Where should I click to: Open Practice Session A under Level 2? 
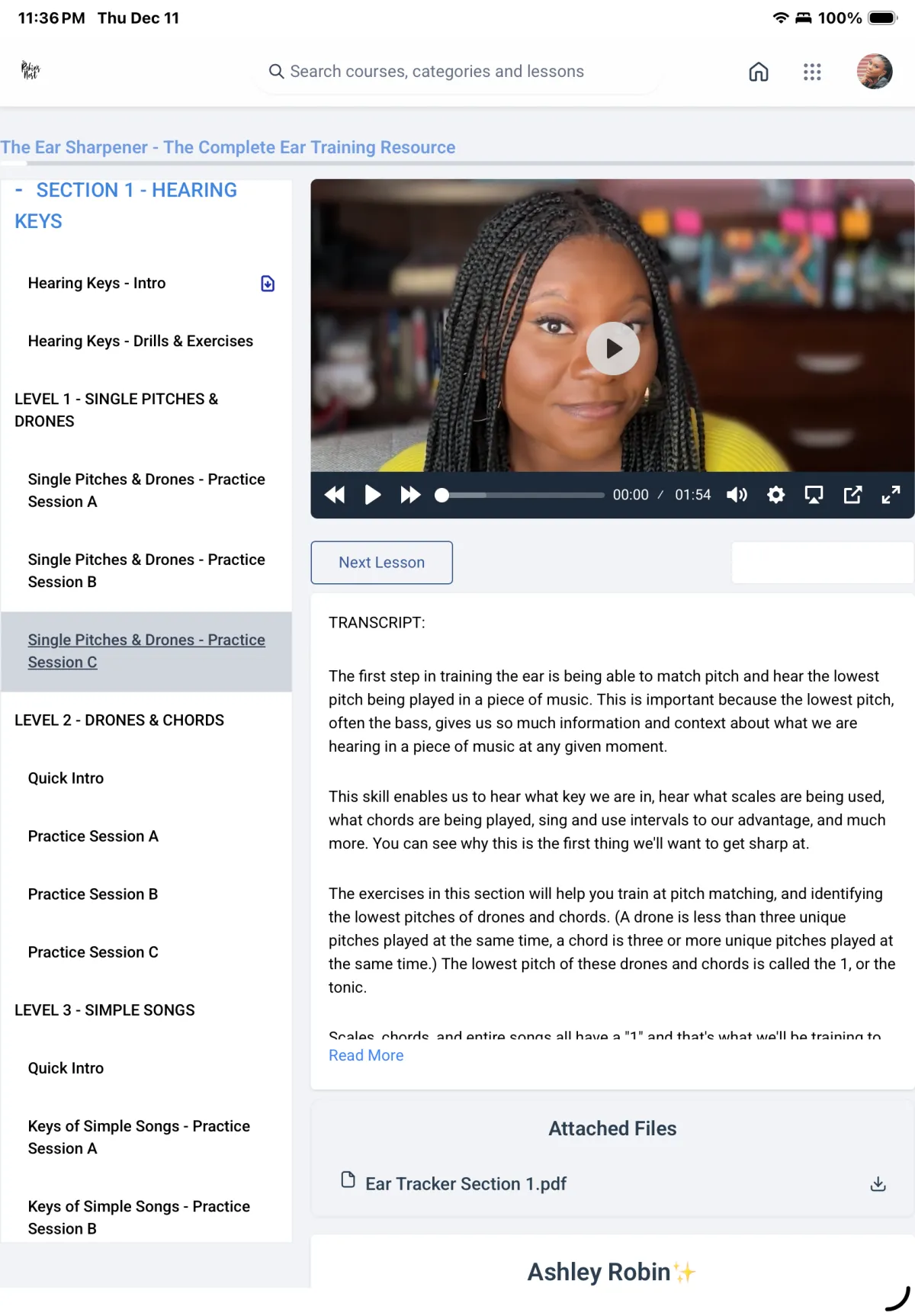pyautogui.click(x=93, y=836)
